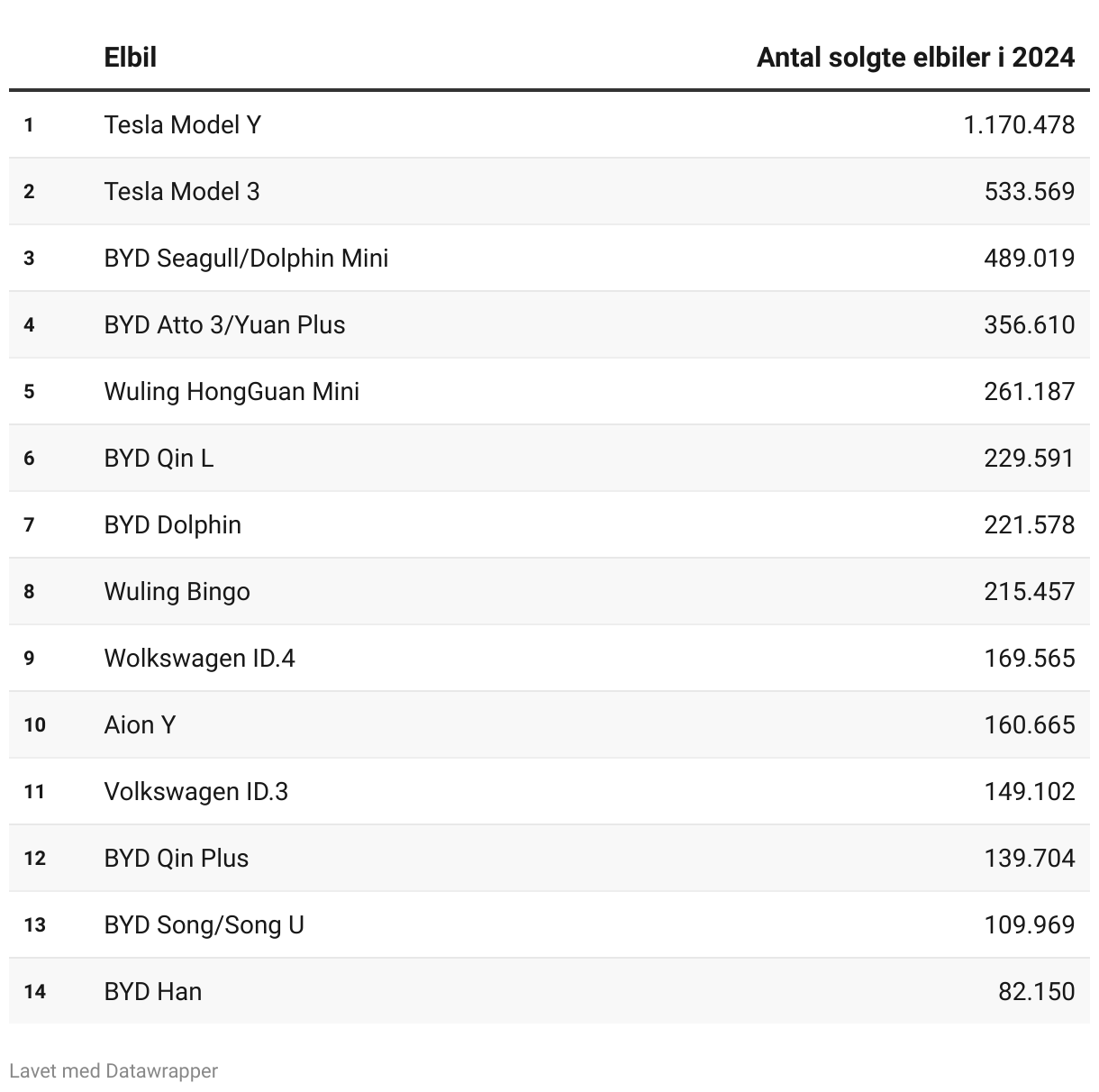Select the BYD Song/Song U row
This screenshot has height=1092, width=1099.
[x=204, y=924]
